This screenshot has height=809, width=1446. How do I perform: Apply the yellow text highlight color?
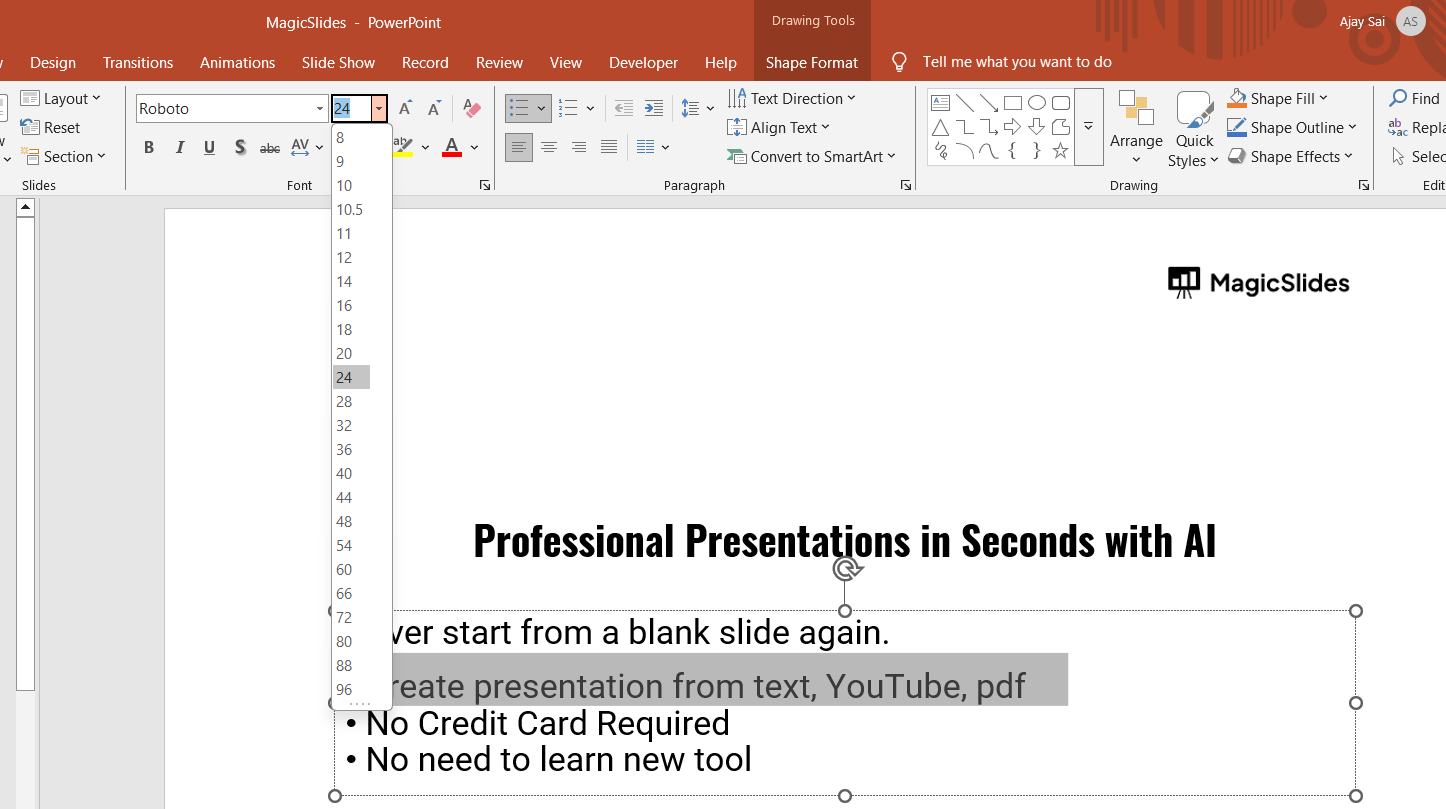(x=403, y=147)
